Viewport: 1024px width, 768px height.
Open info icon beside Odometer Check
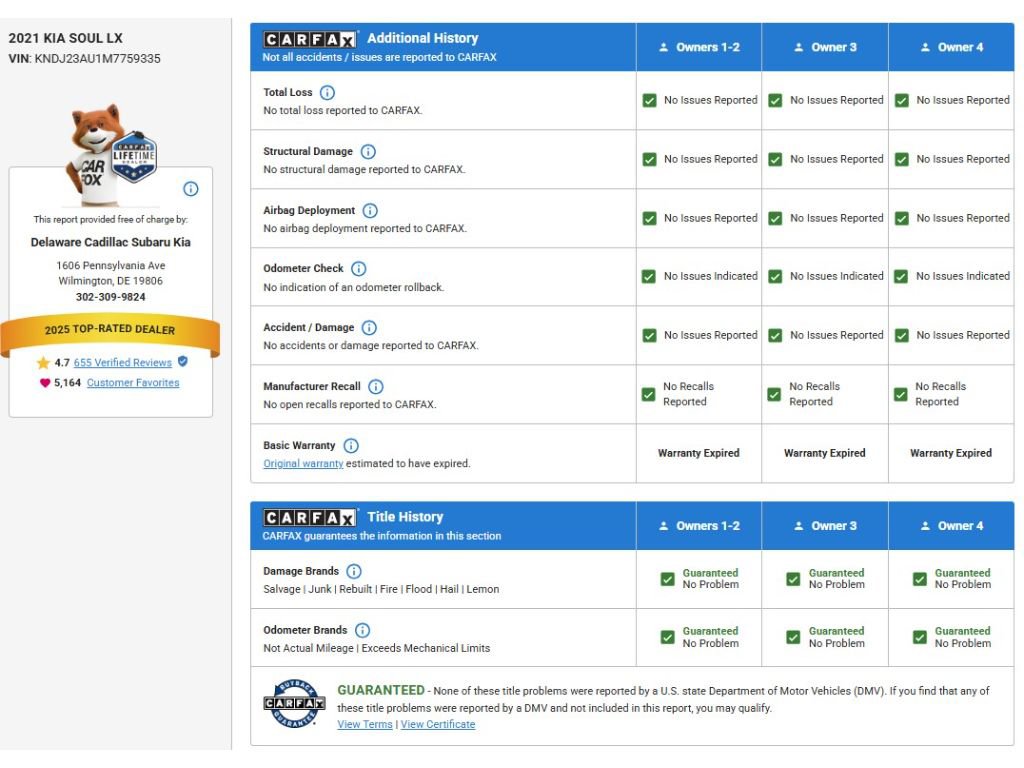tap(359, 268)
